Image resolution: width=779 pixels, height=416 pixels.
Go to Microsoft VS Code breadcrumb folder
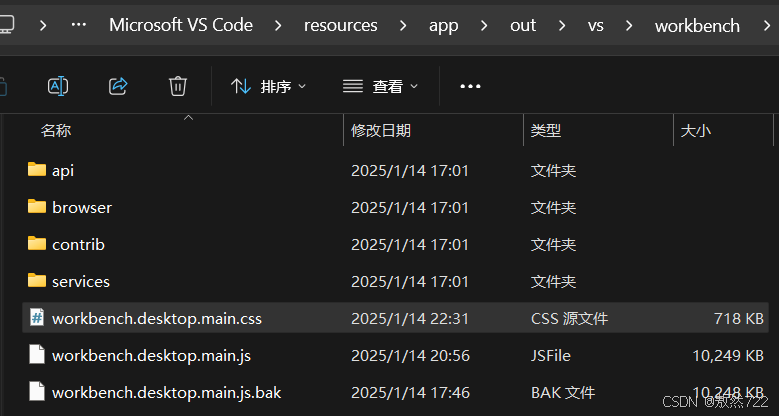coord(181,25)
